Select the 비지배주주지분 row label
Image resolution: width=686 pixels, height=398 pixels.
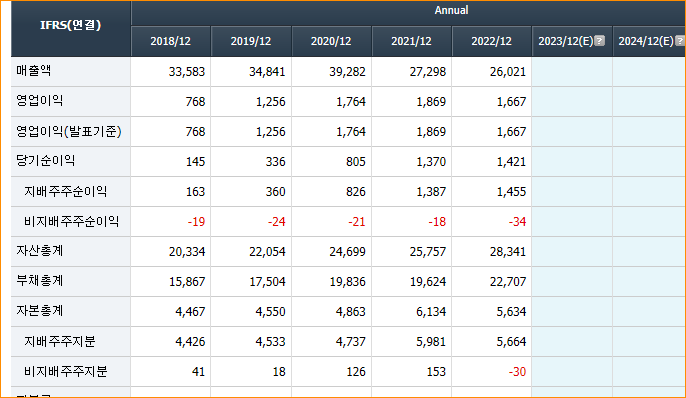66,371
